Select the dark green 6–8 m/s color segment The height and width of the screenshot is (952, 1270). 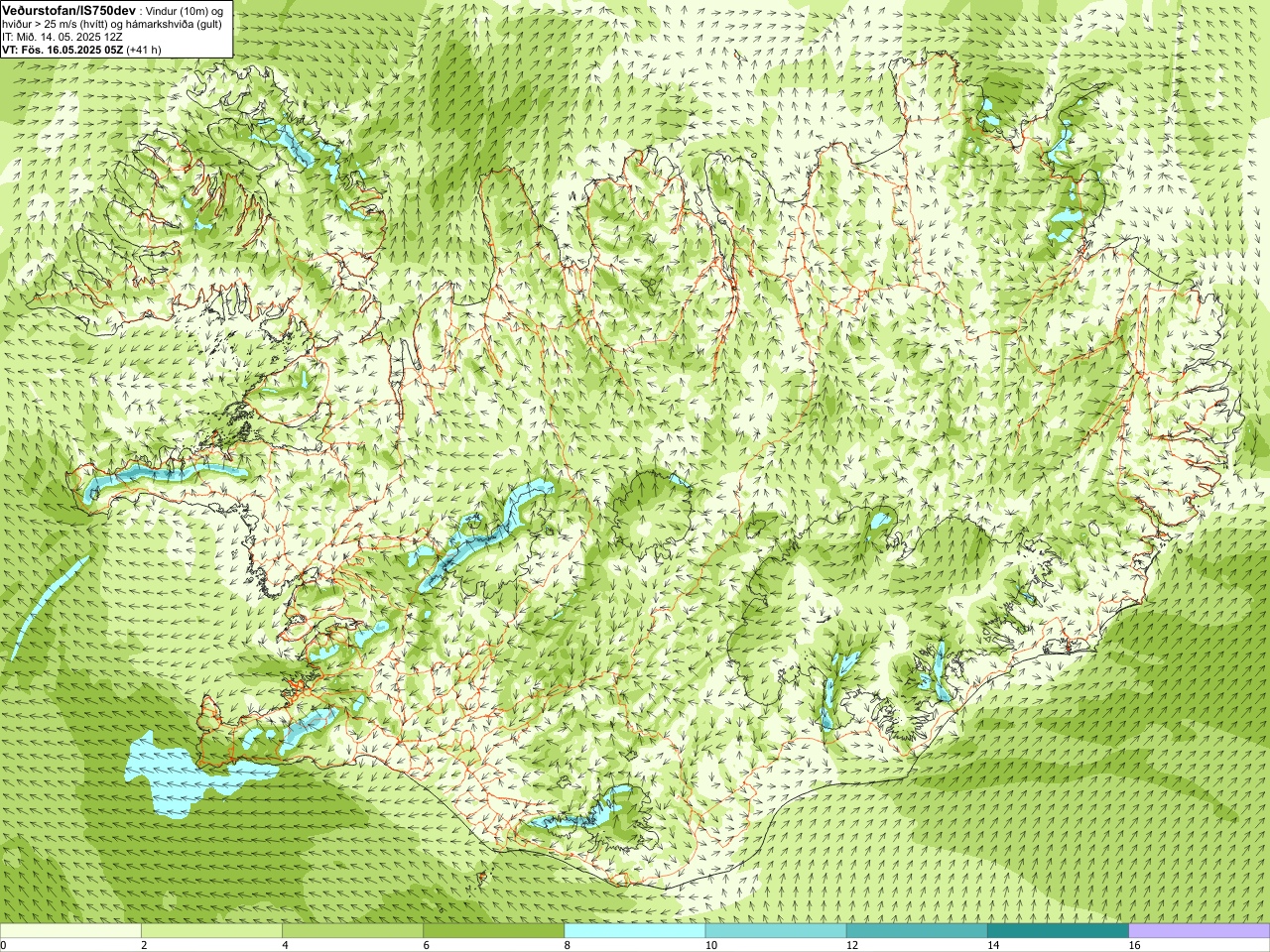click(x=493, y=931)
